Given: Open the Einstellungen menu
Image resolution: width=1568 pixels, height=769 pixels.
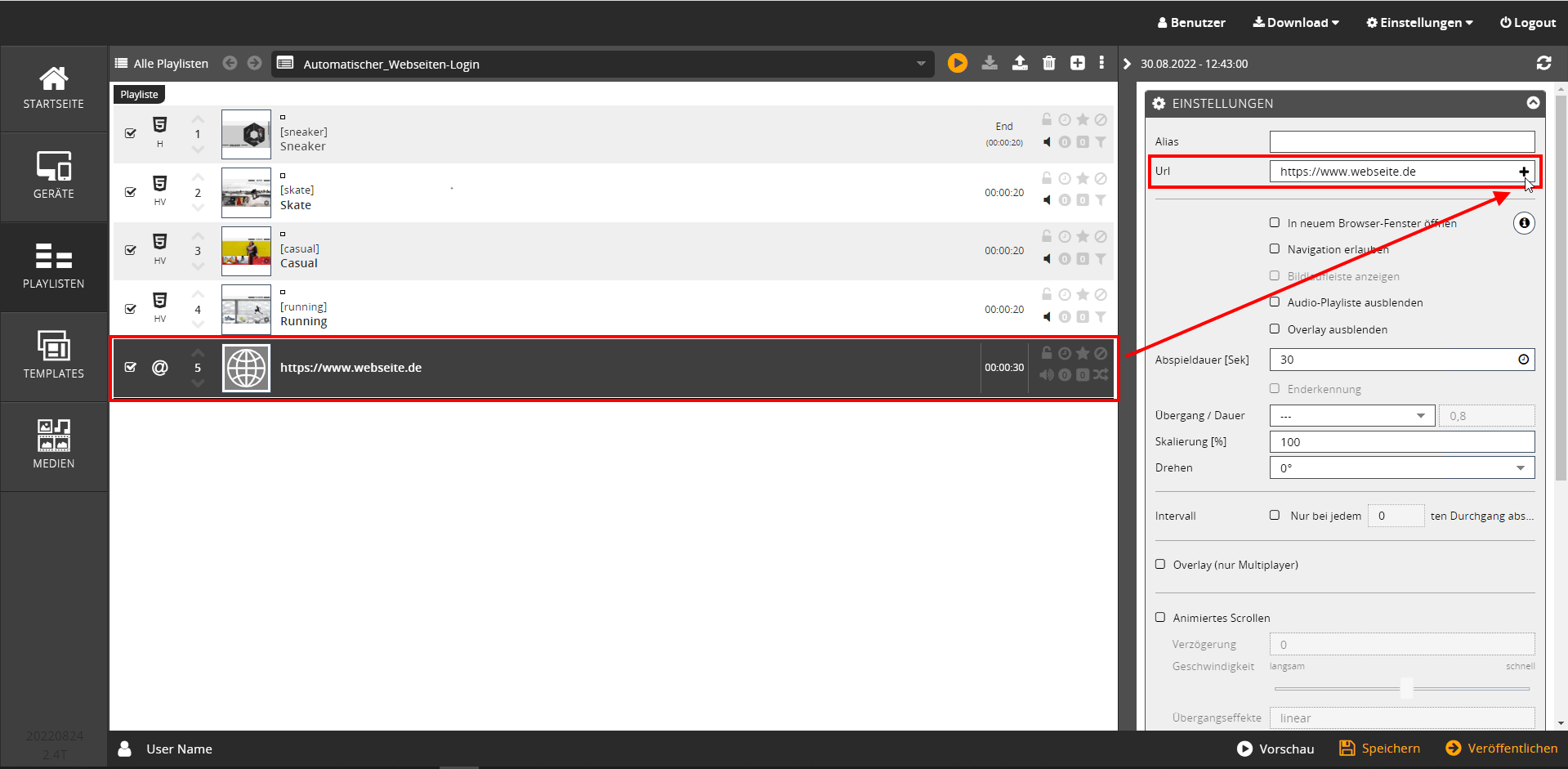Looking at the screenshot, I should 1419,23.
